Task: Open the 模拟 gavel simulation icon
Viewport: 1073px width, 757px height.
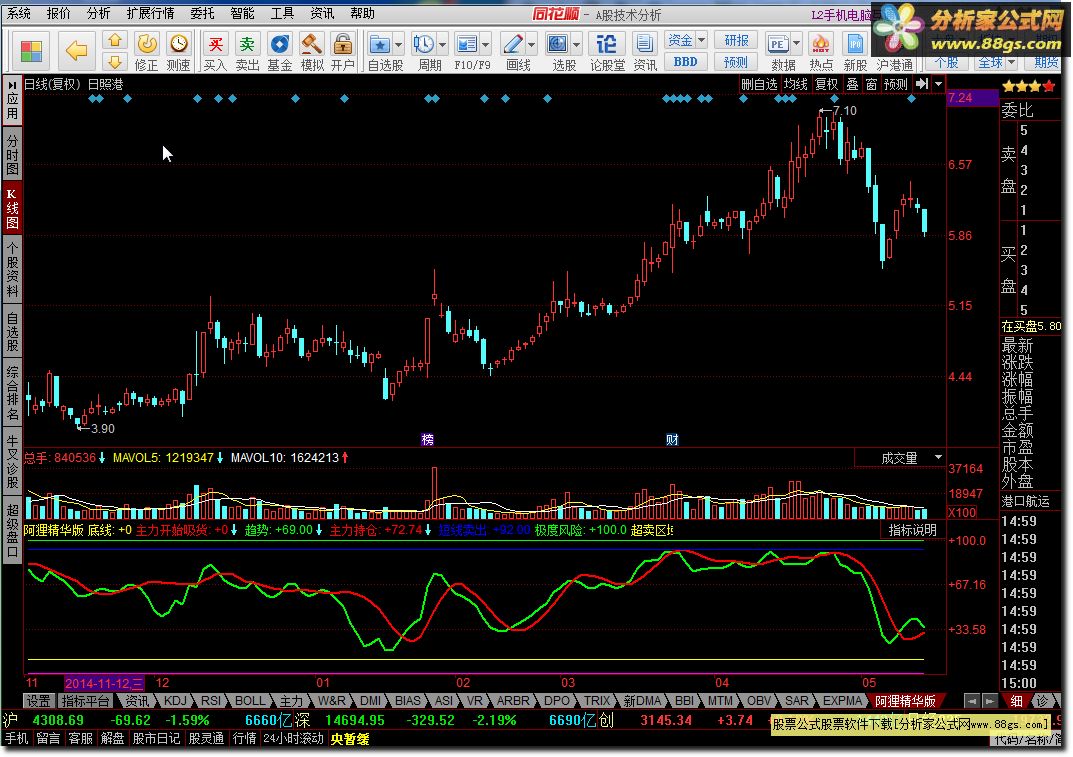Action: 311,44
